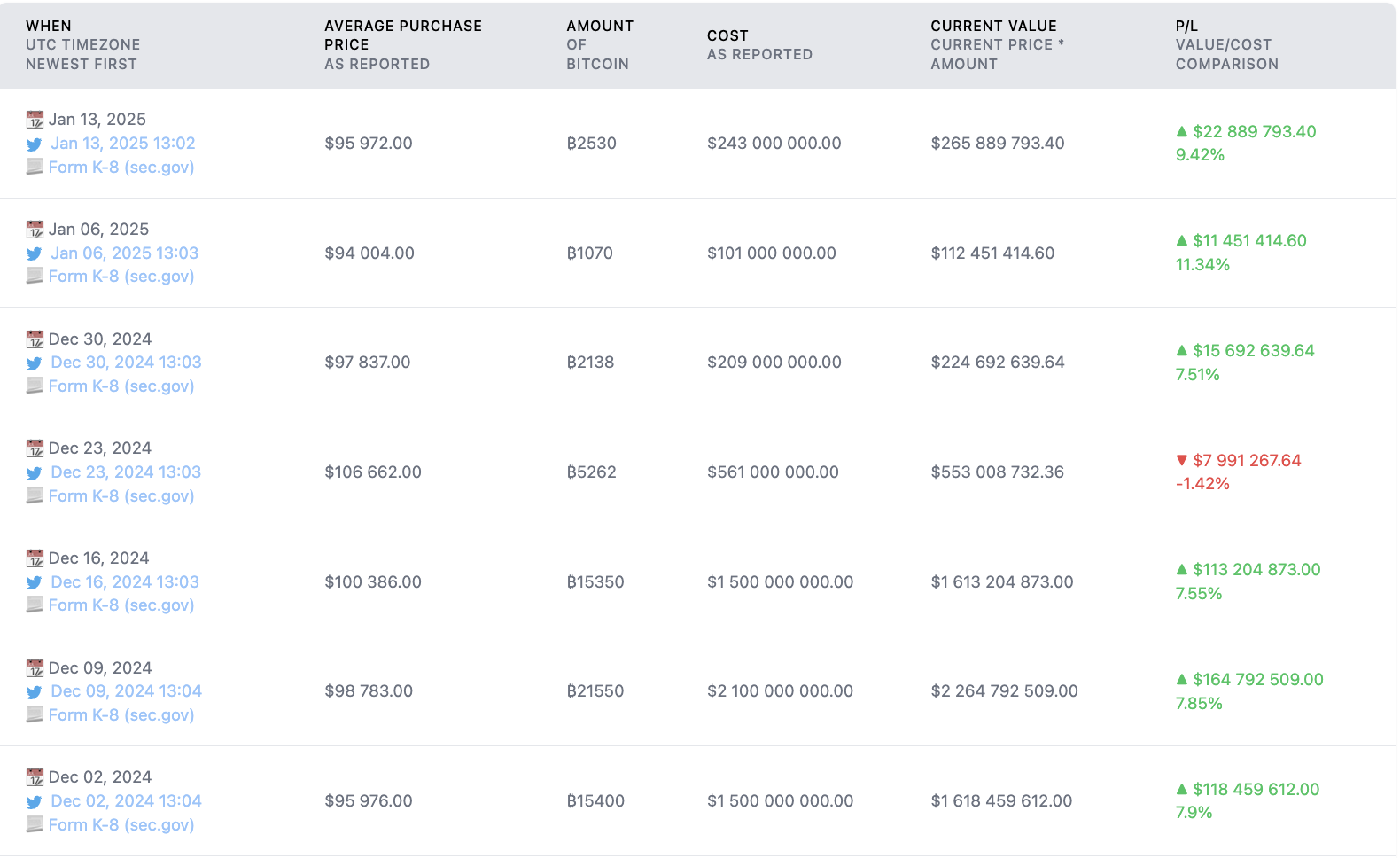Click the P/L column header
Viewport: 1400px width, 858px height.
point(1185,26)
